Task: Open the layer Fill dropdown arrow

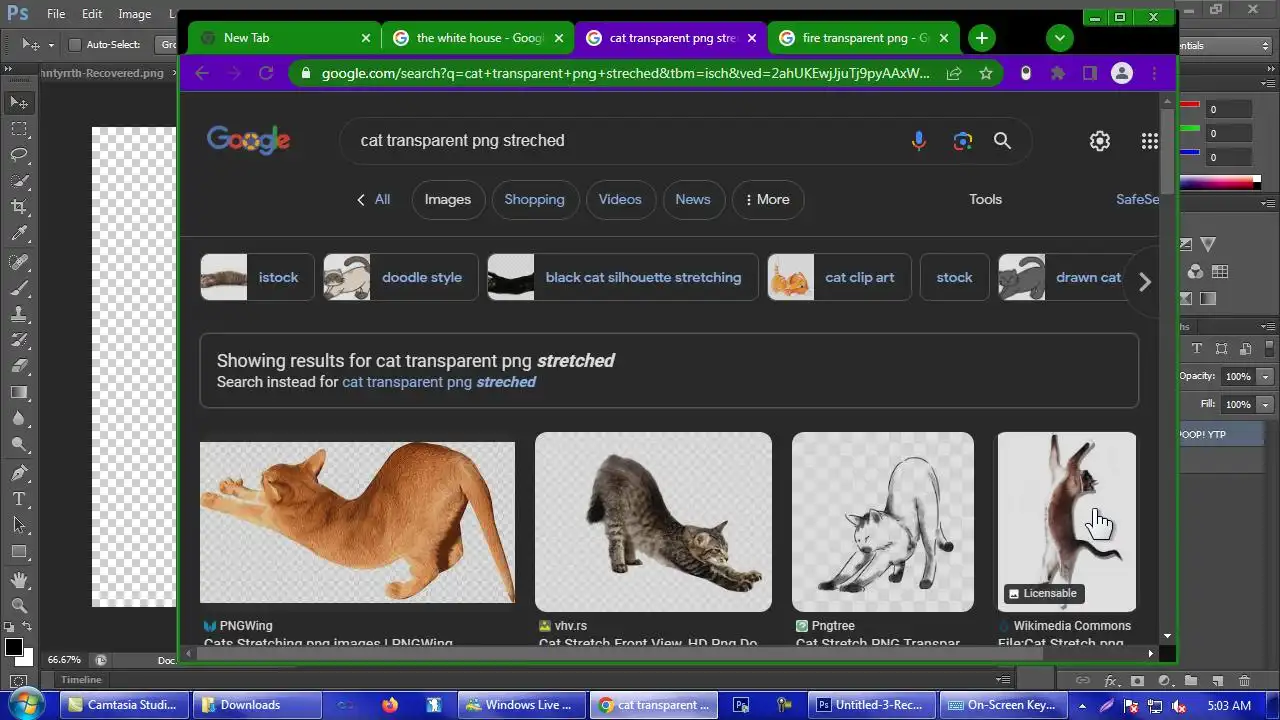Action: click(1265, 405)
